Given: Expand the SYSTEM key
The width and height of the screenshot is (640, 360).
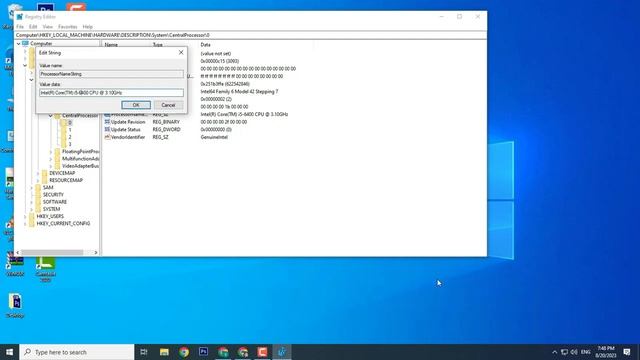Looking at the screenshot, I should [x=31, y=209].
